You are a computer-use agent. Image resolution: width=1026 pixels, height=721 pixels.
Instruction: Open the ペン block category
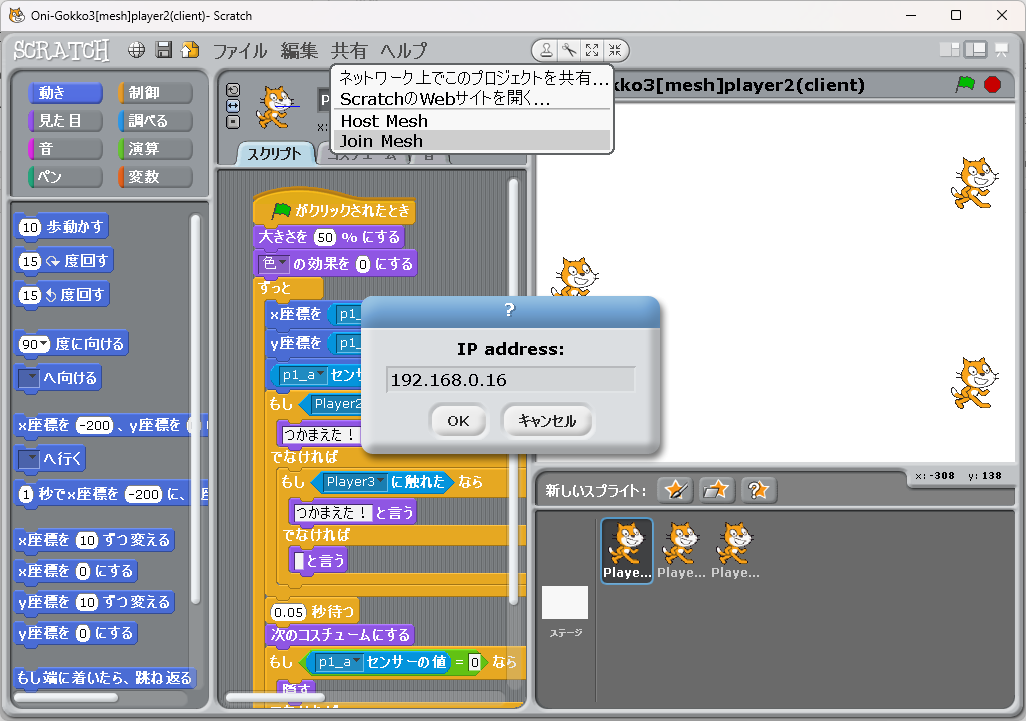(x=65, y=177)
